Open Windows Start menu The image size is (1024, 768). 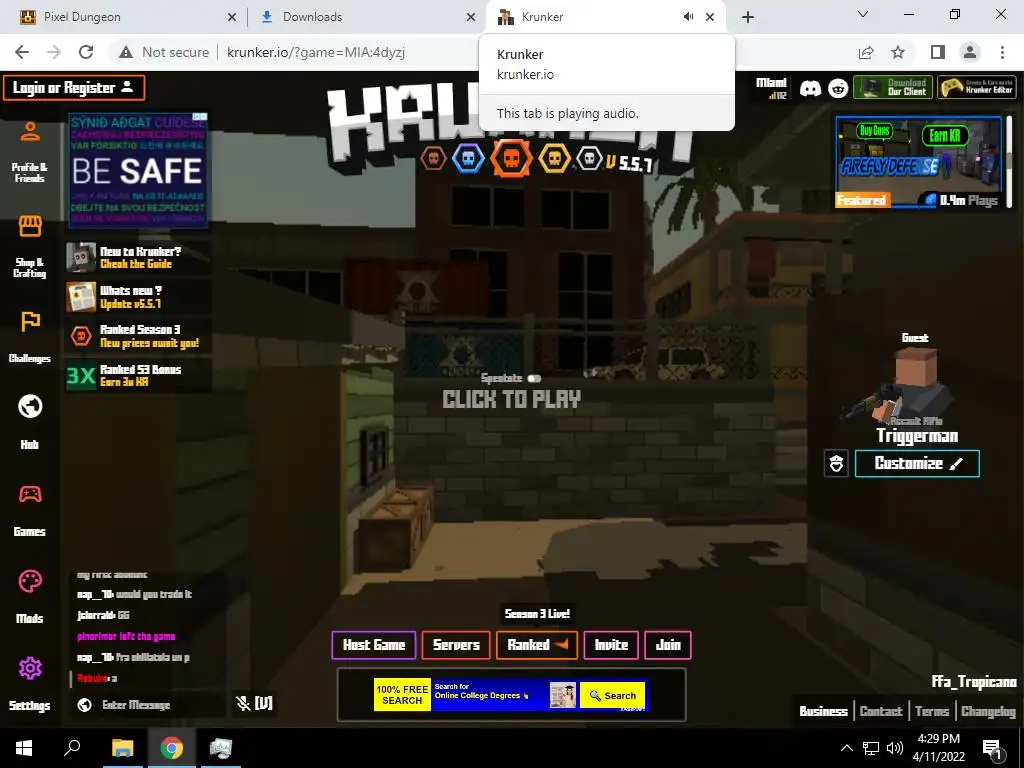[24, 748]
